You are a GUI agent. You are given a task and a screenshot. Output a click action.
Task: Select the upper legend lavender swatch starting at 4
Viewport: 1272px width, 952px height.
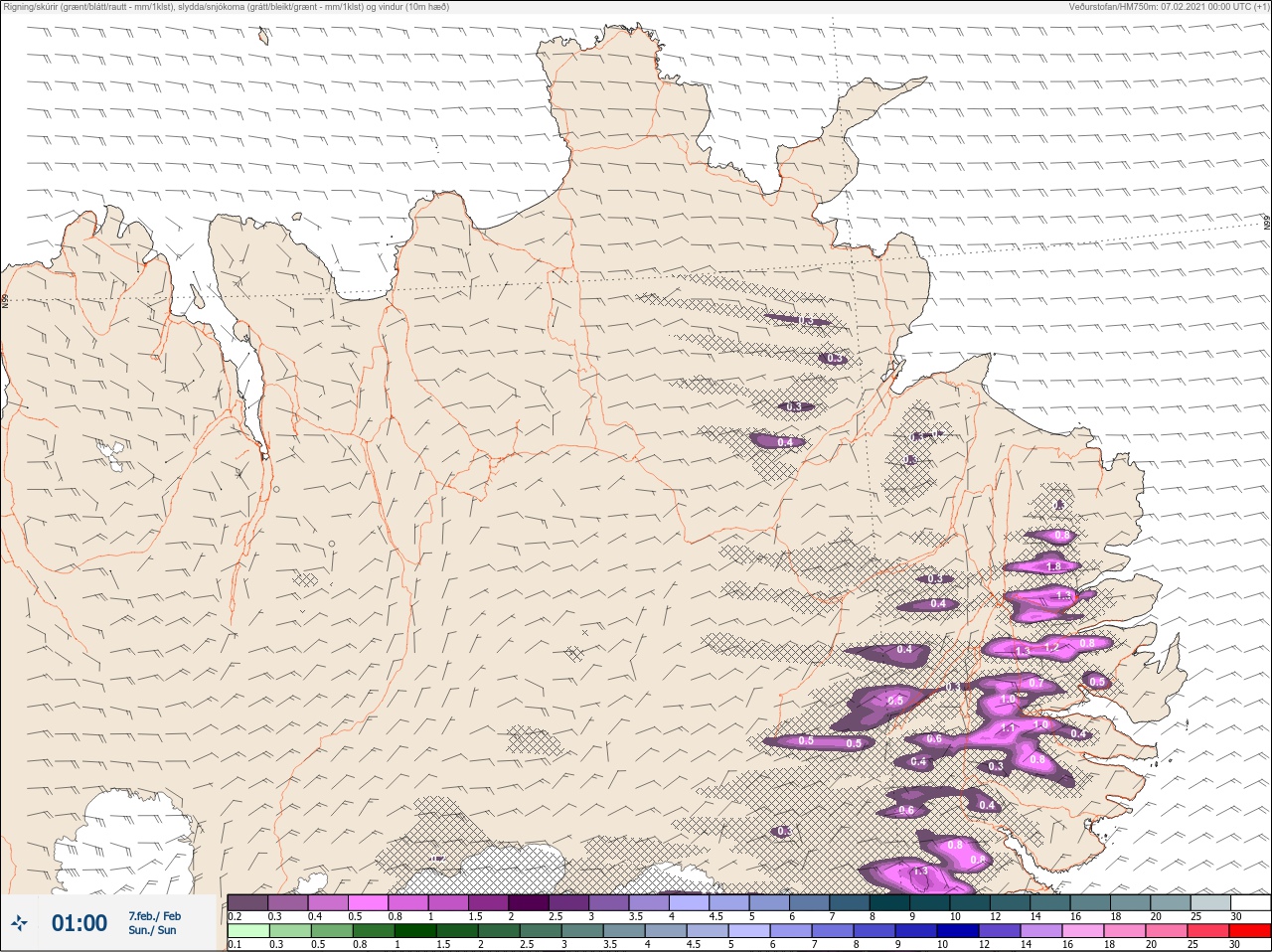pyautogui.click(x=690, y=902)
